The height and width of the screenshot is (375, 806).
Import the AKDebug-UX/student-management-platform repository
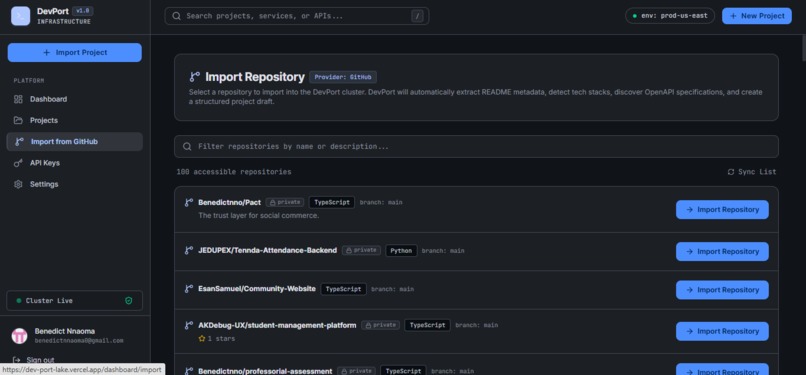(x=722, y=331)
